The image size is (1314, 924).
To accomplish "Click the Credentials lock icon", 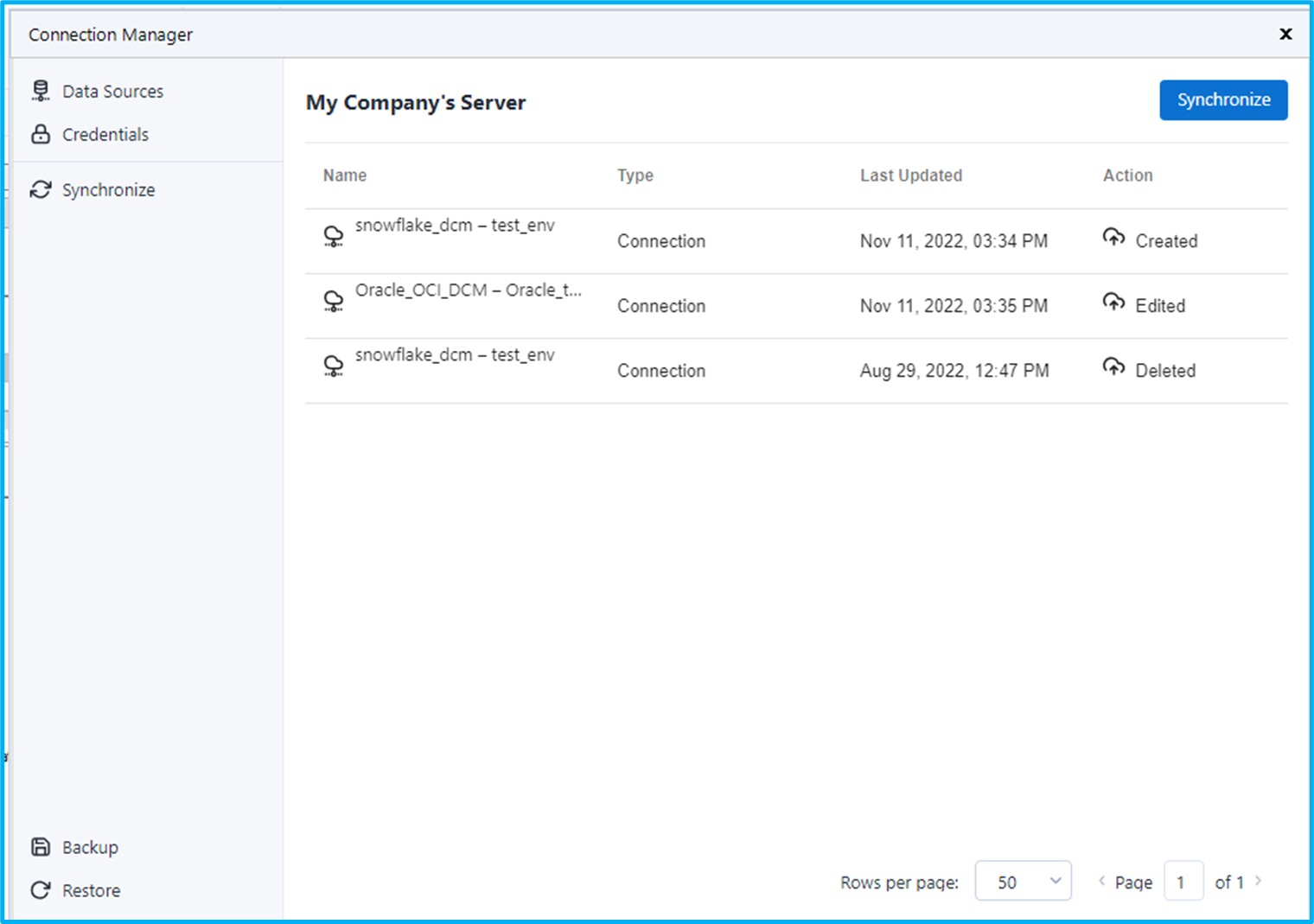I will coord(41,134).
